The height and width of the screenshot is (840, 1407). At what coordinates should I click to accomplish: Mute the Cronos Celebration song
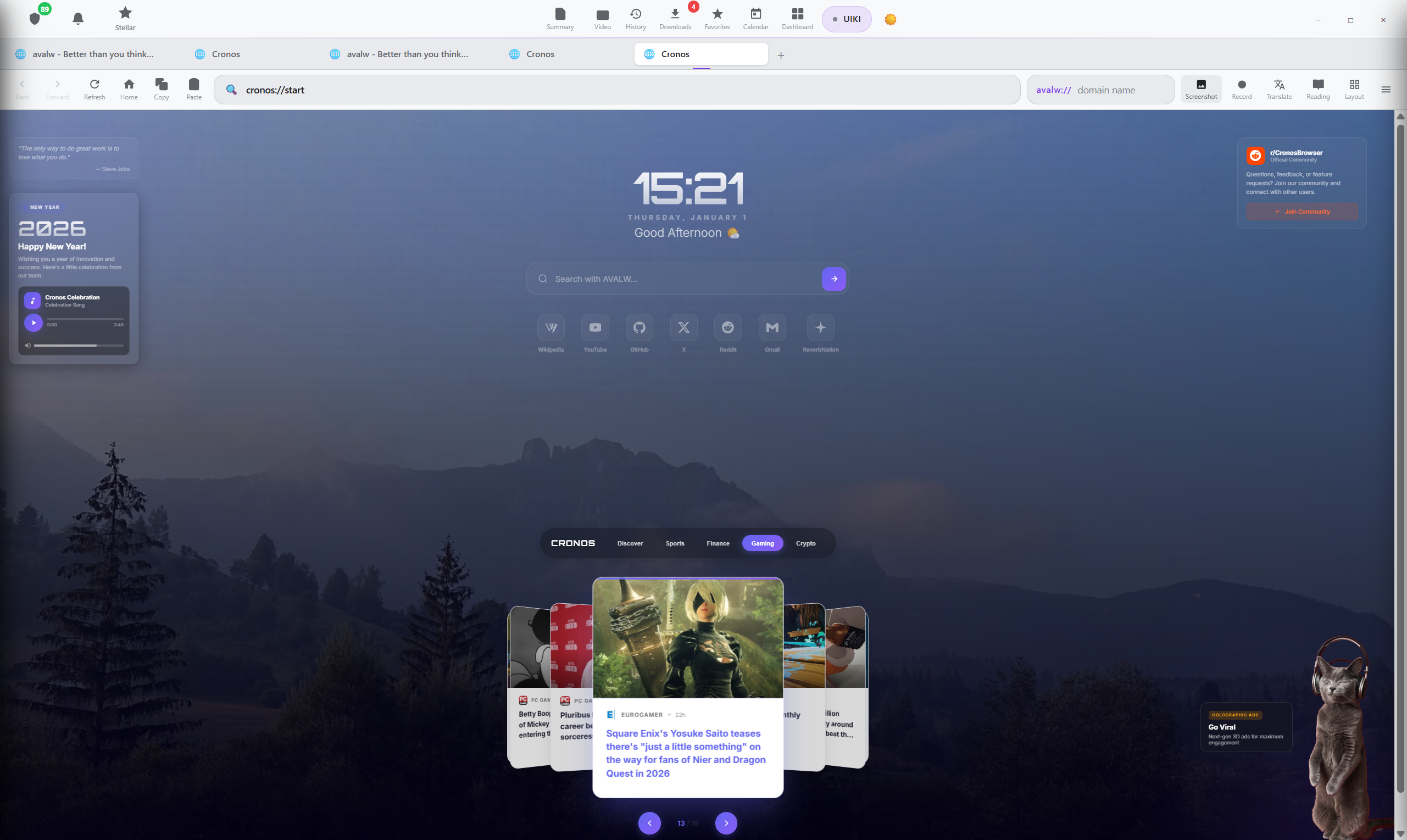point(27,344)
